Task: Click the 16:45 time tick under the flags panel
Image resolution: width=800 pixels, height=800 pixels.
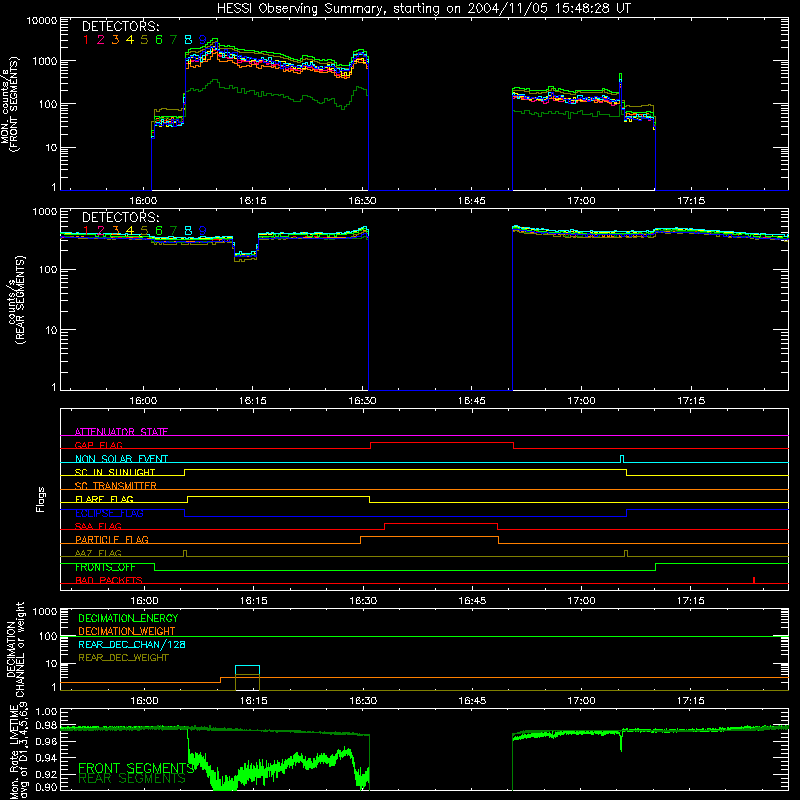Action: [x=472, y=601]
